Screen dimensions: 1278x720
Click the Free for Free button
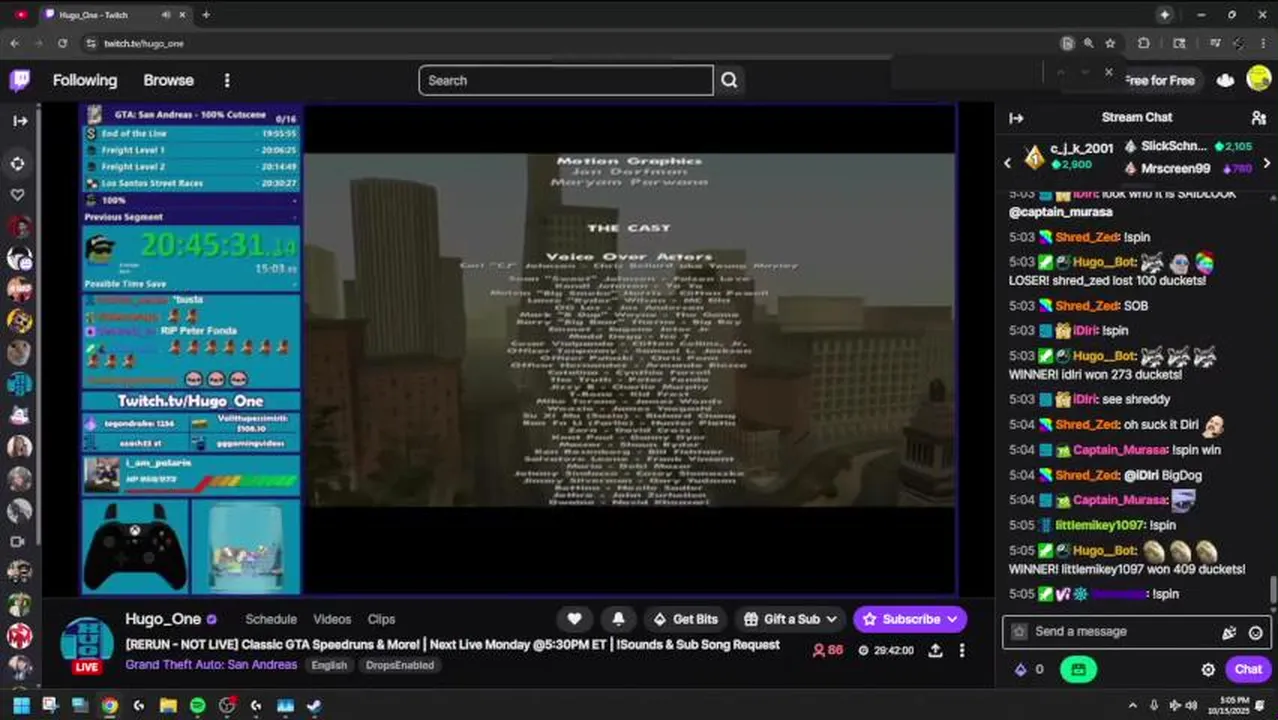point(1158,81)
